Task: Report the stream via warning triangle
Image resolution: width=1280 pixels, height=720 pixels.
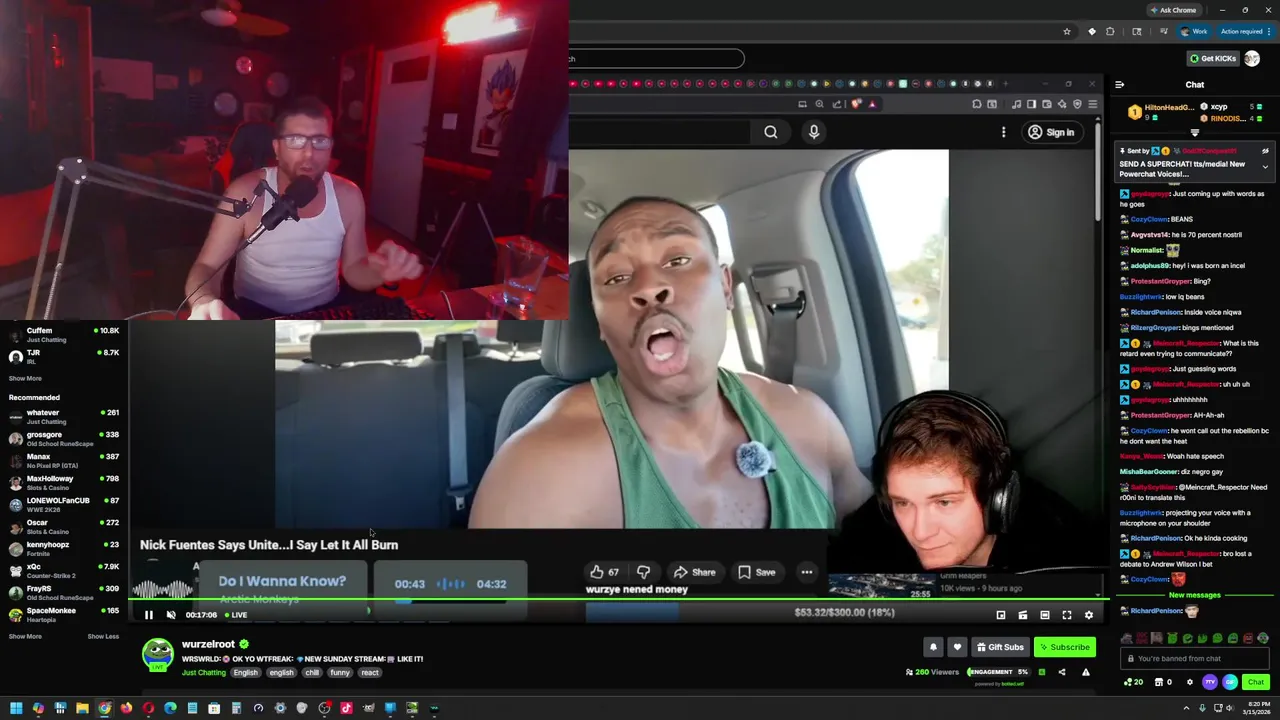Action: pos(1086,672)
